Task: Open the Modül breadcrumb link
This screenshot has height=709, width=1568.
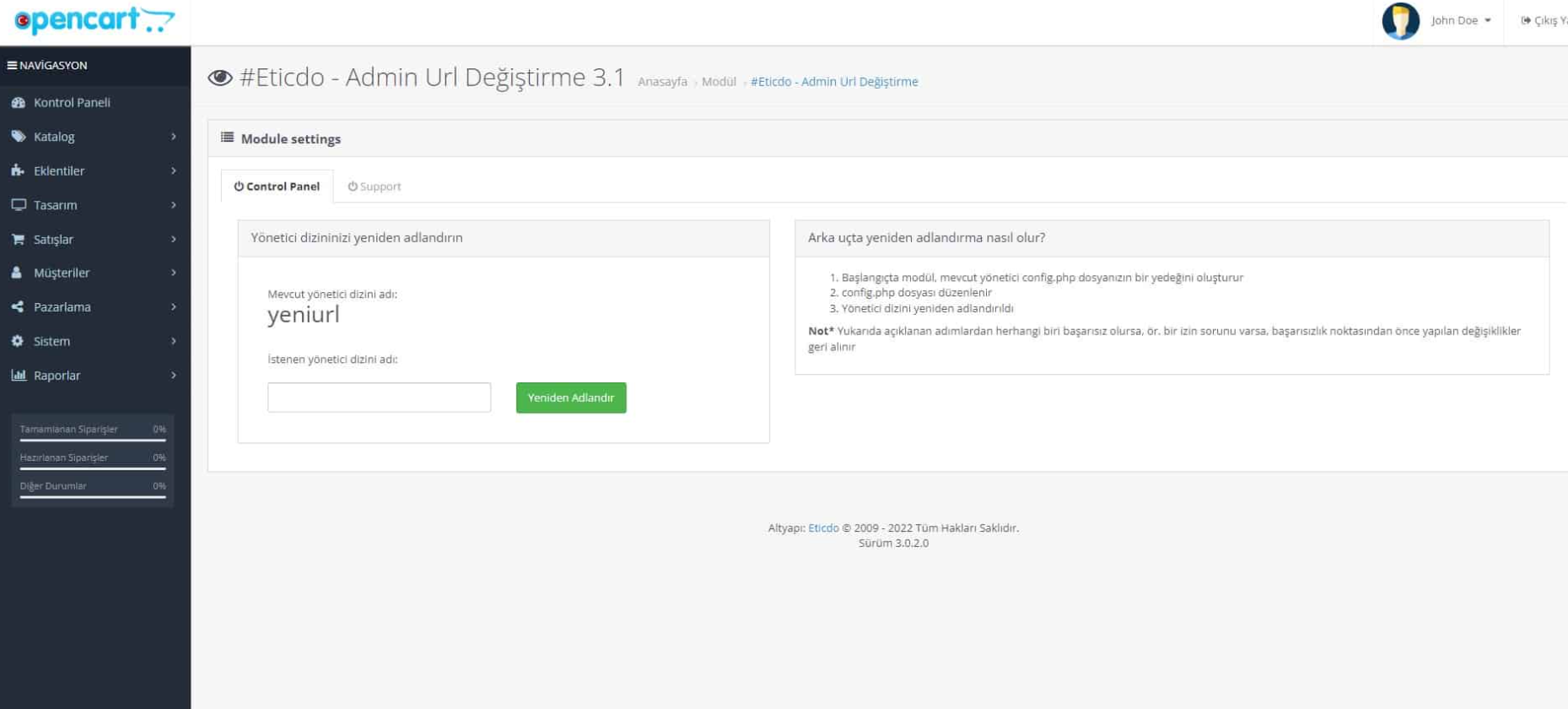Action: (x=719, y=82)
